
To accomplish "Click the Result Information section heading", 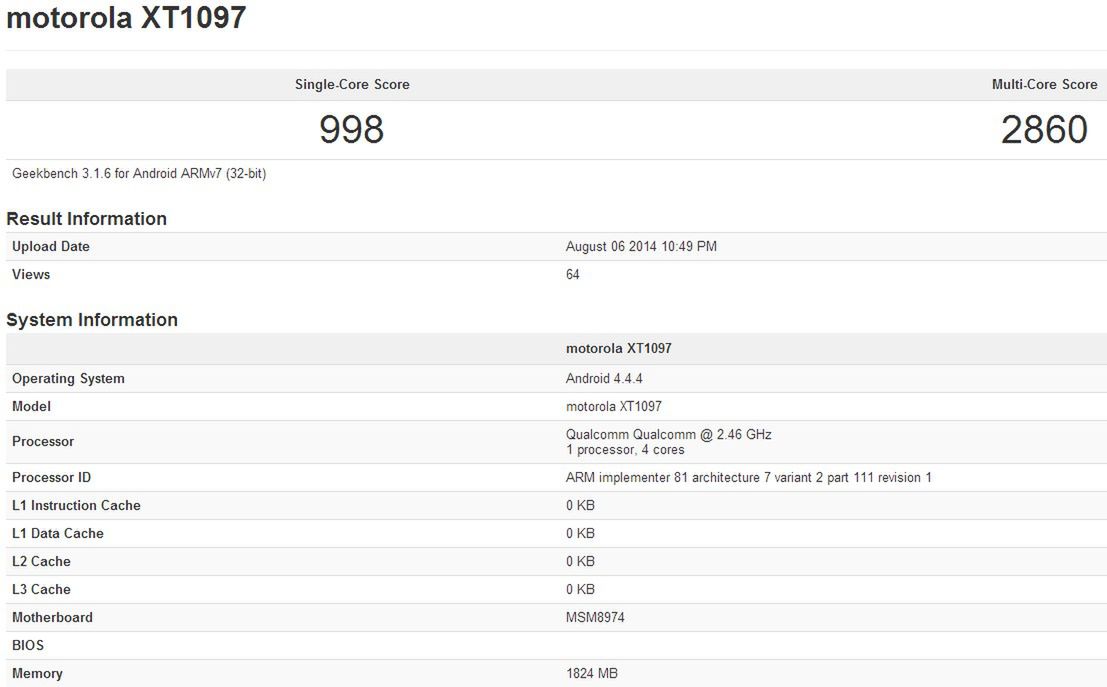I will (x=87, y=218).
